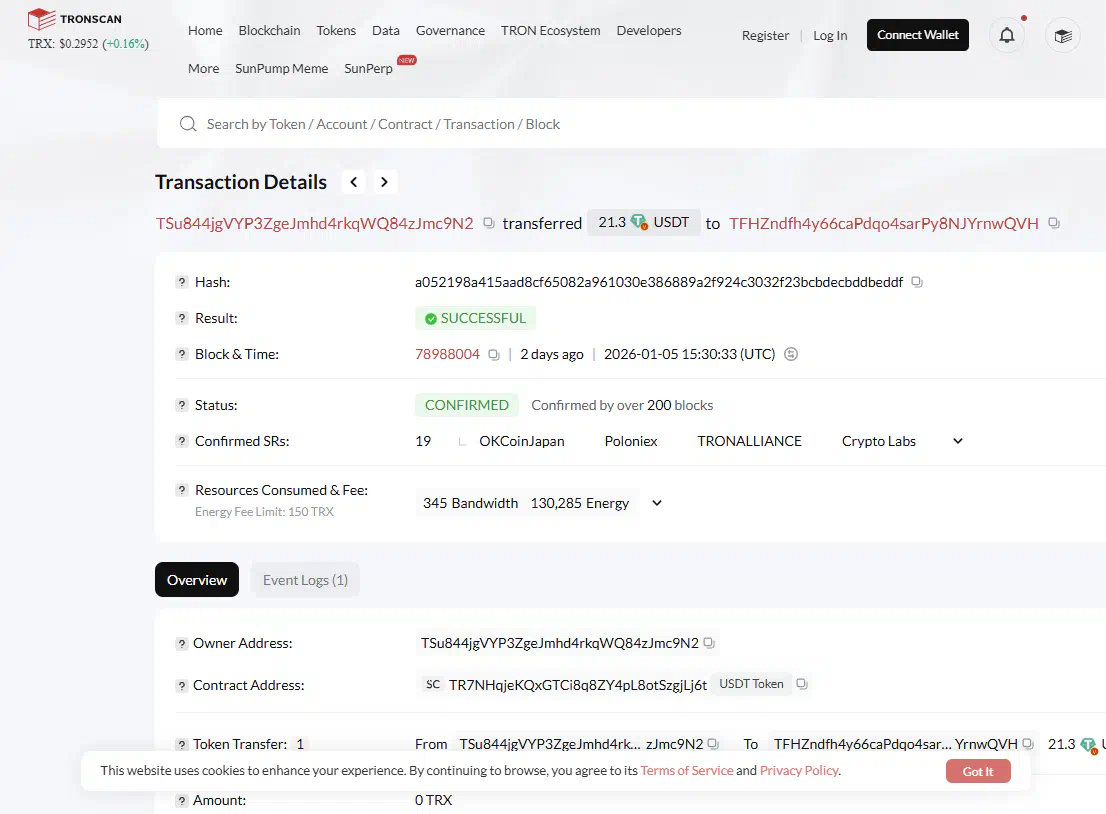Open the Terms of Service link
The width and height of the screenshot is (1106, 814).
point(686,771)
